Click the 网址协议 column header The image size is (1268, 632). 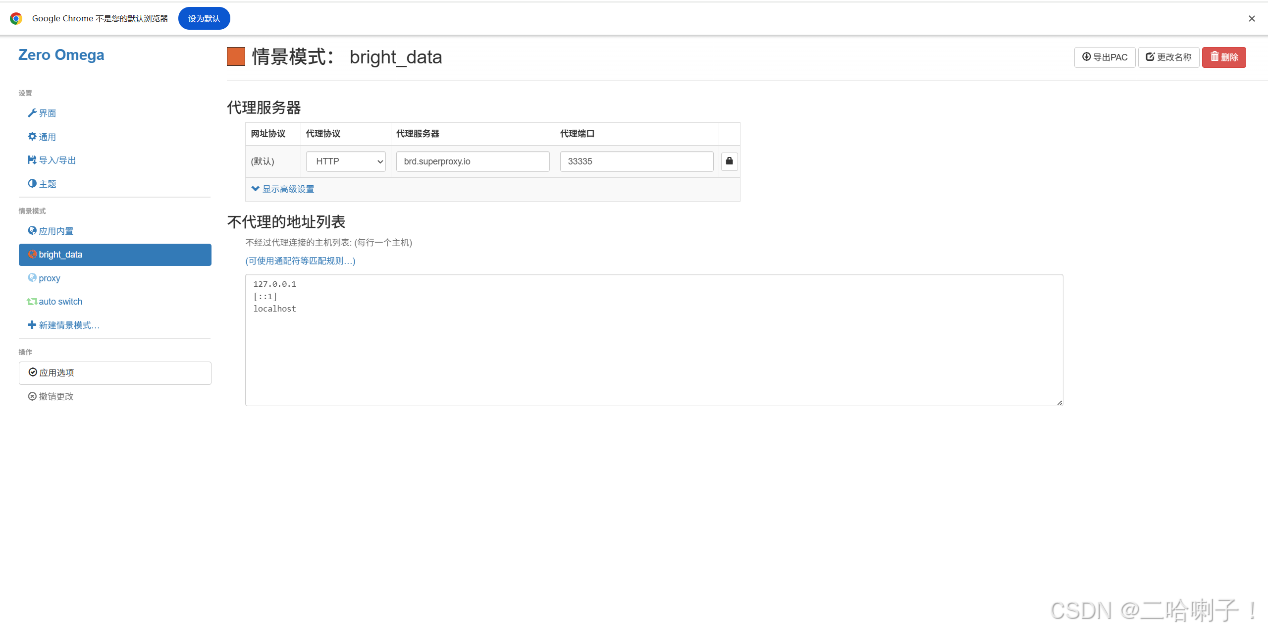click(x=268, y=133)
